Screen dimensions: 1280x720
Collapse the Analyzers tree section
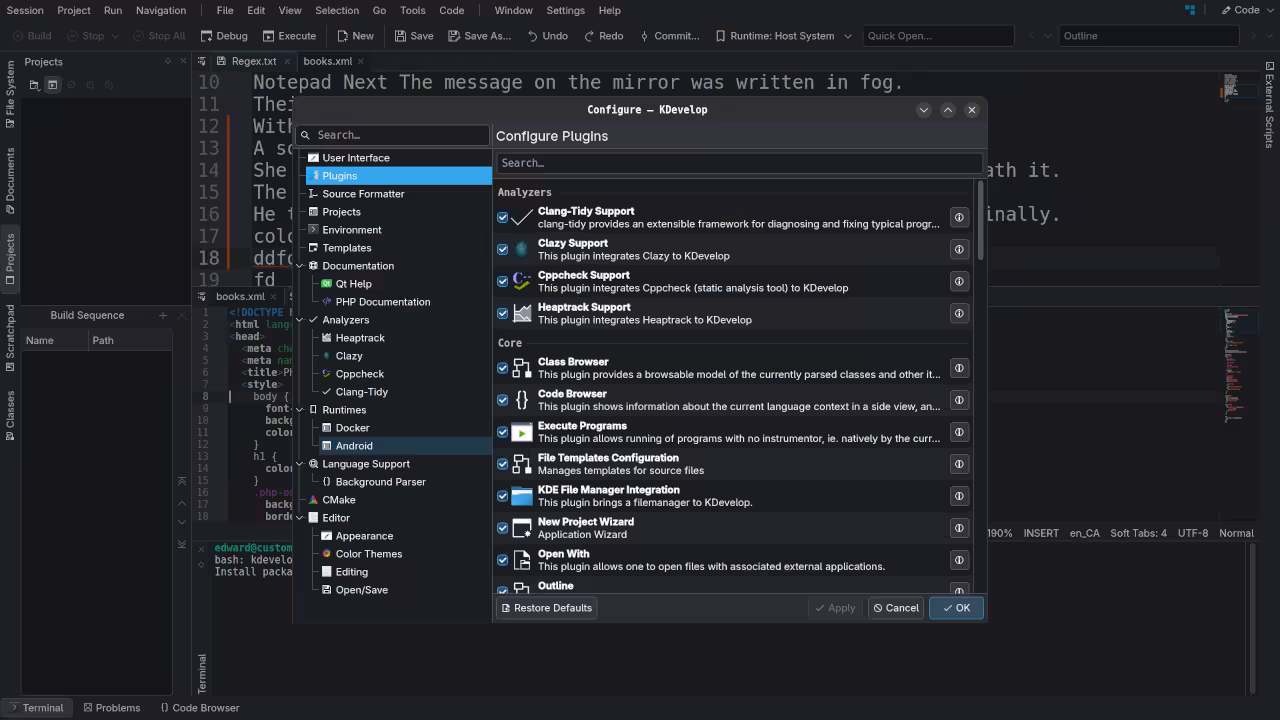[300, 320]
